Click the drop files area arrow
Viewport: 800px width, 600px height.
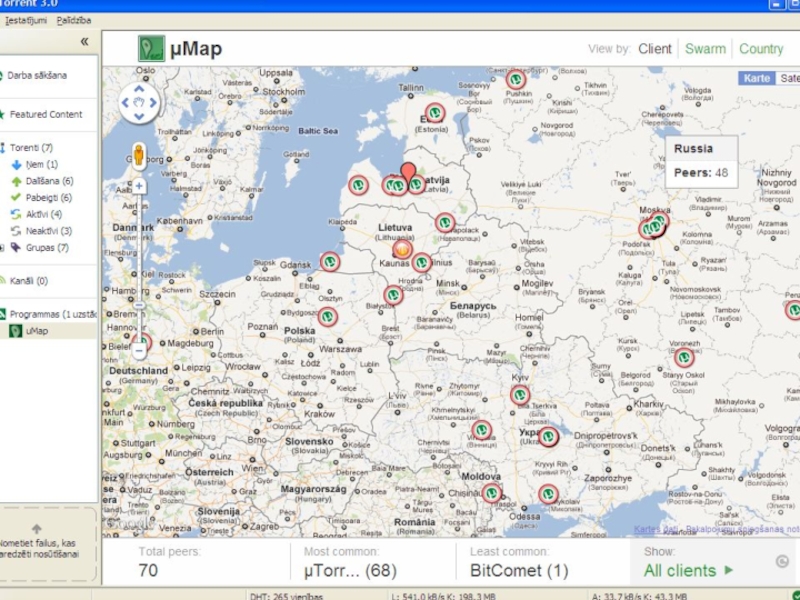(37, 529)
